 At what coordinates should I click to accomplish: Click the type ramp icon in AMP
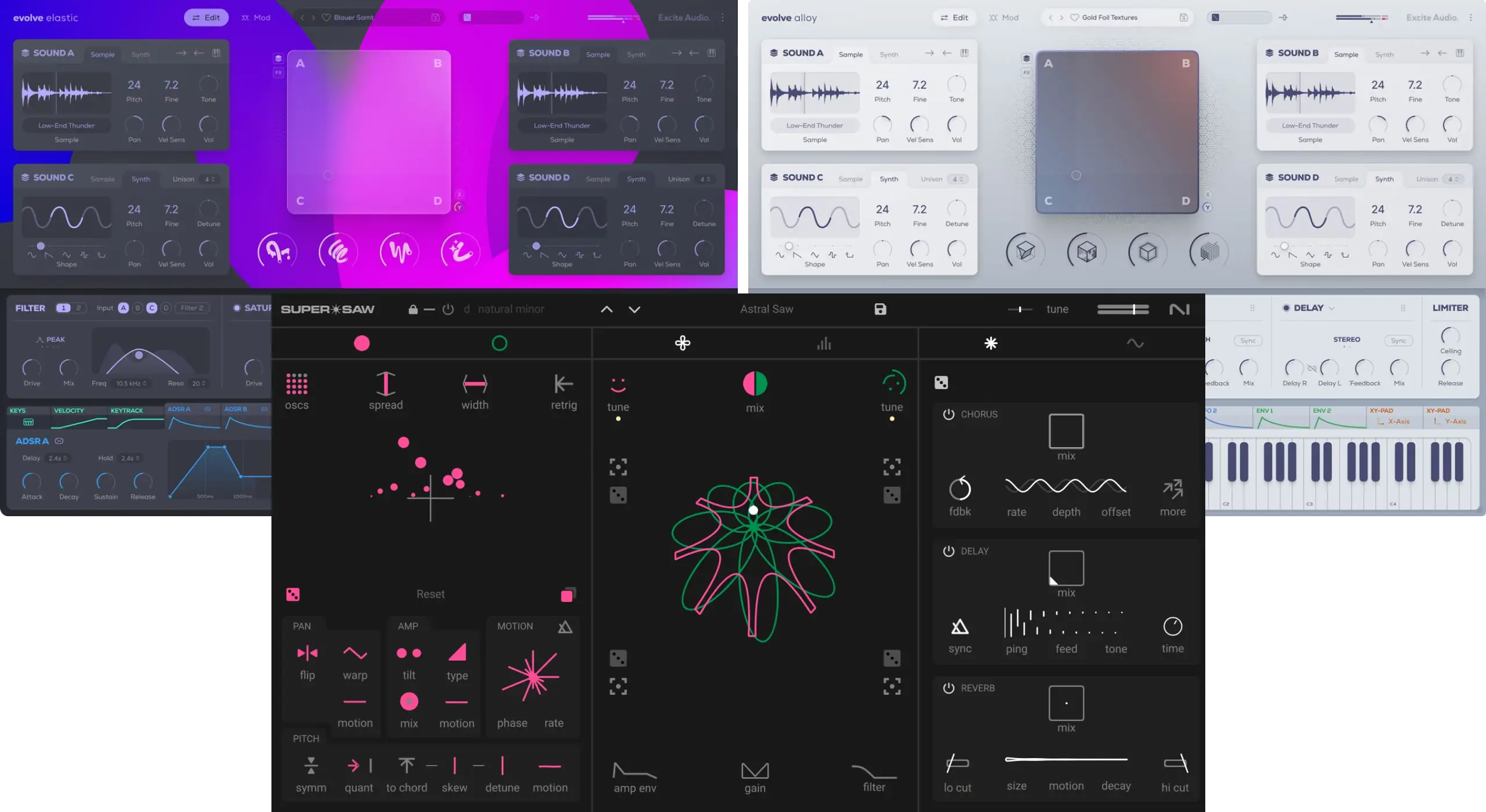click(457, 652)
